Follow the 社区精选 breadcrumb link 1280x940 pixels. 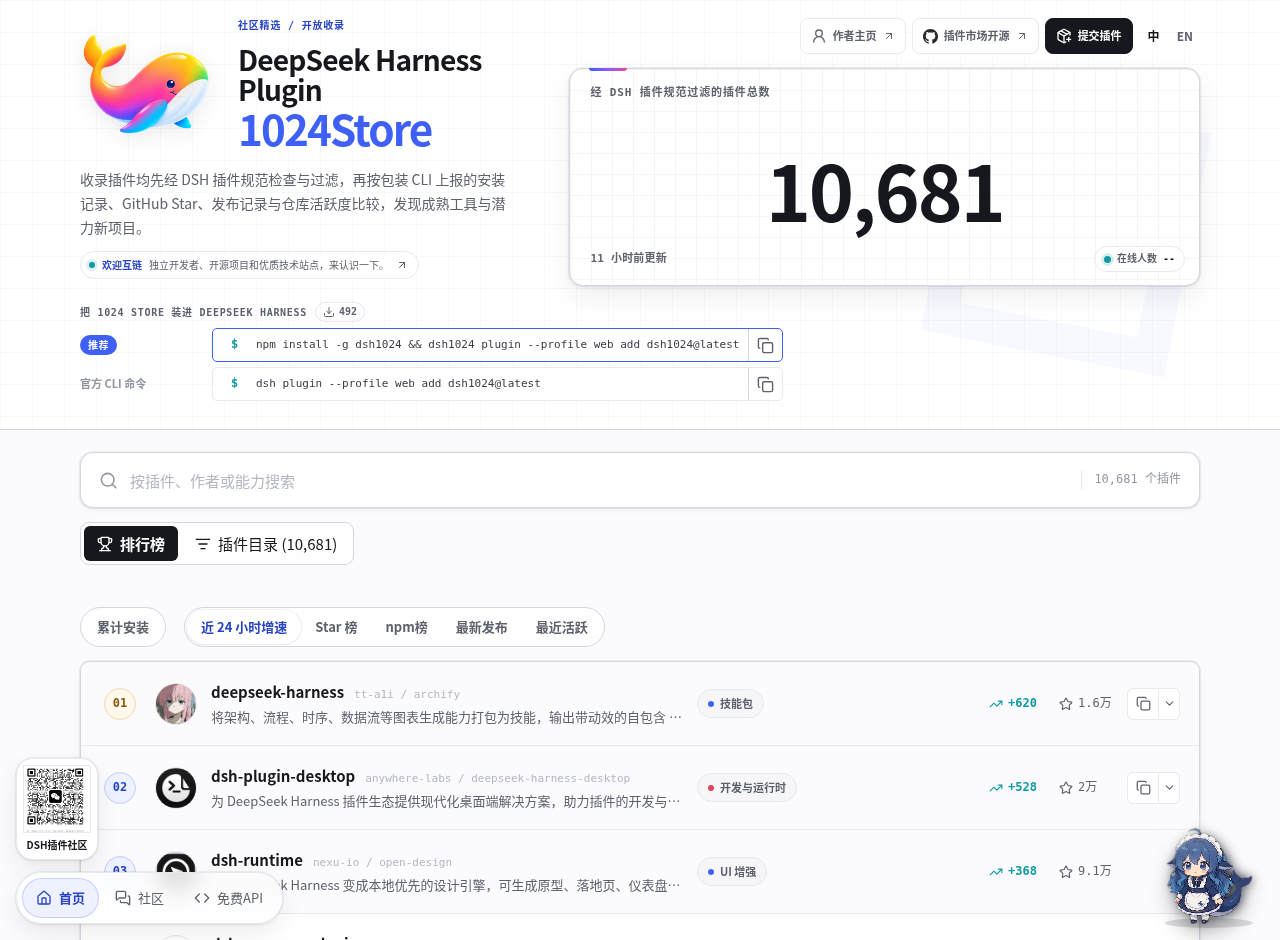pos(259,25)
